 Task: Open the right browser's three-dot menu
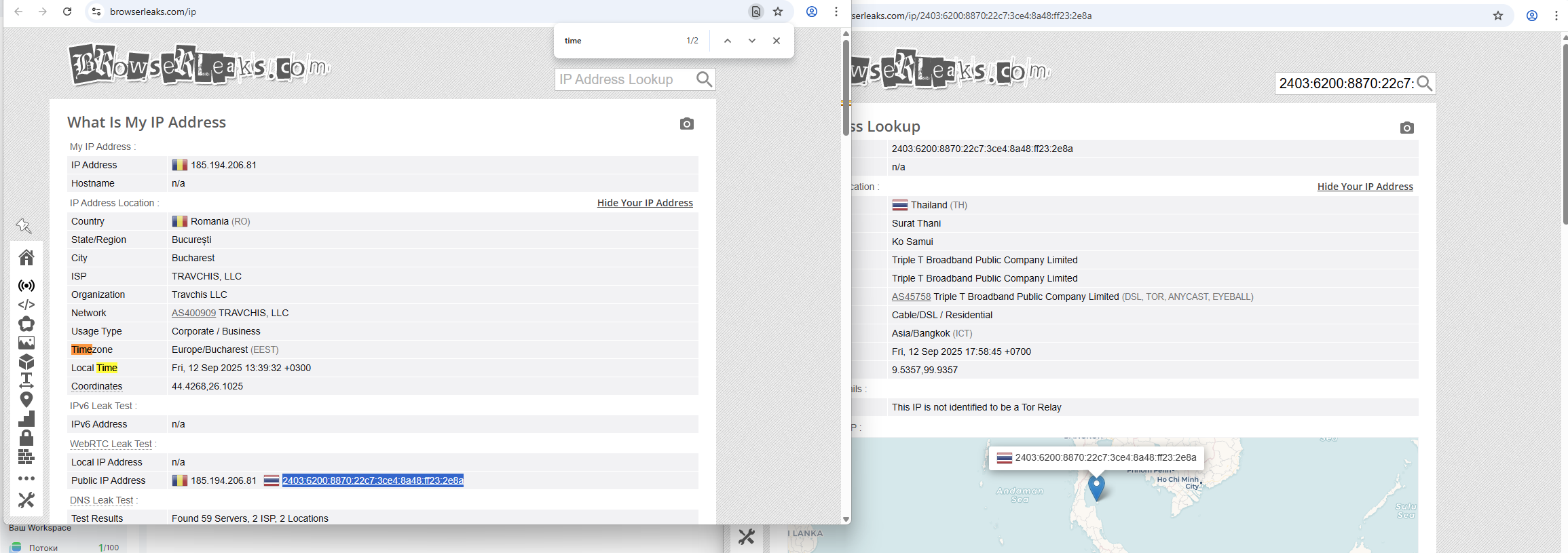coord(1556,16)
